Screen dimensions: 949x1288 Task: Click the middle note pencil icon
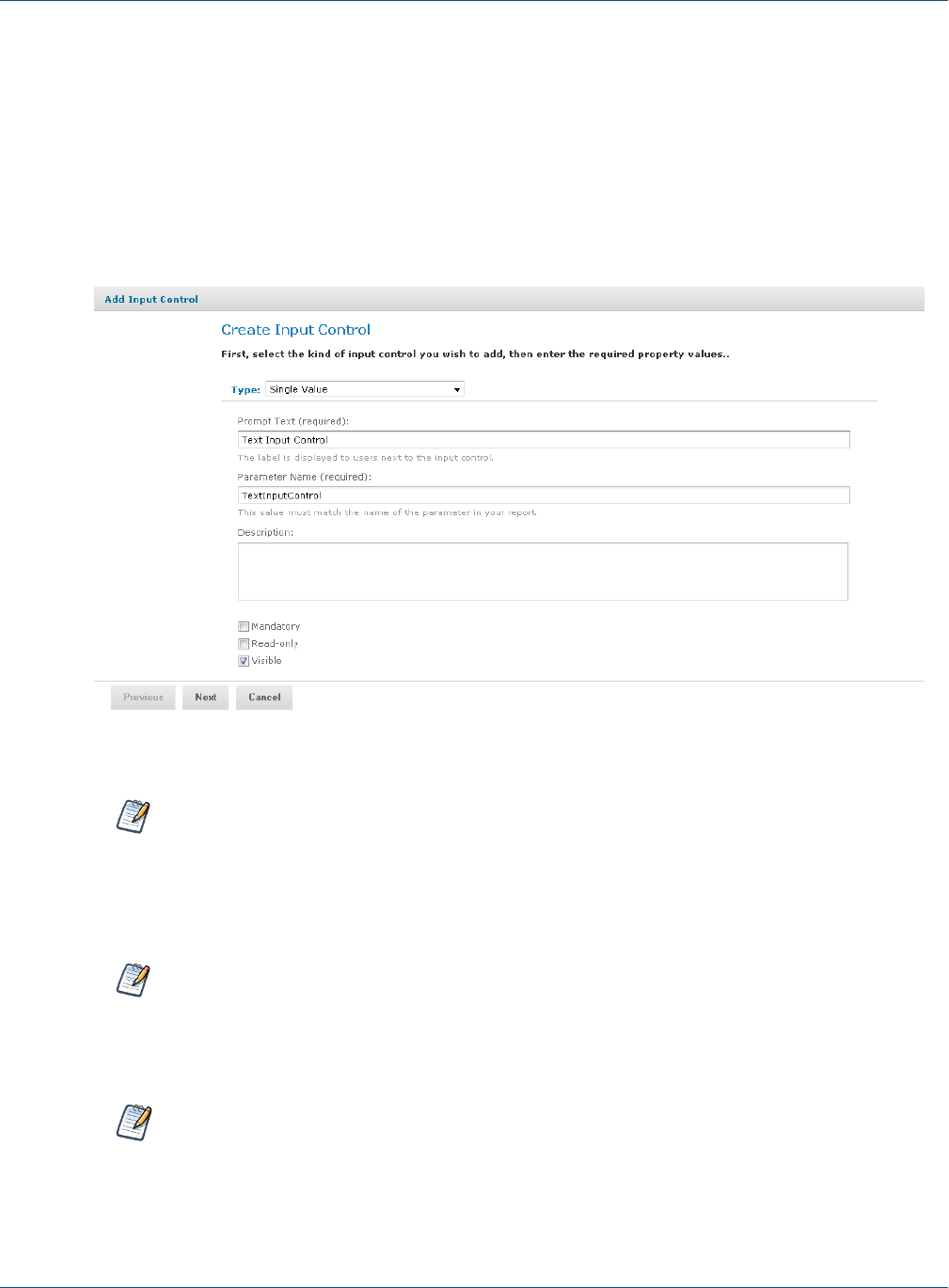tap(134, 980)
